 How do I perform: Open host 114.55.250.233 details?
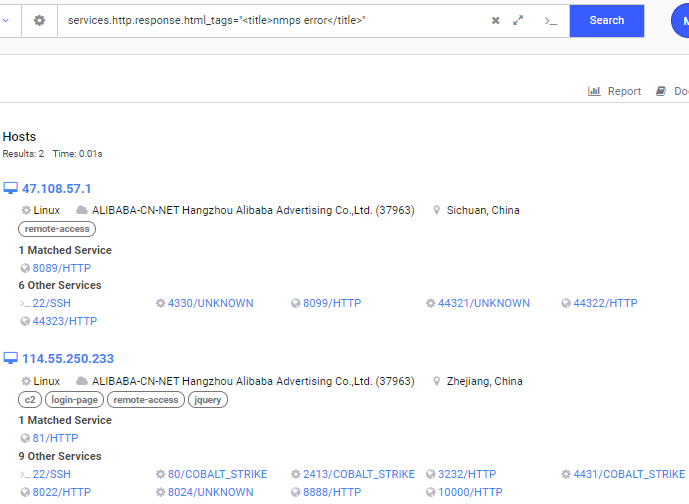[68, 358]
